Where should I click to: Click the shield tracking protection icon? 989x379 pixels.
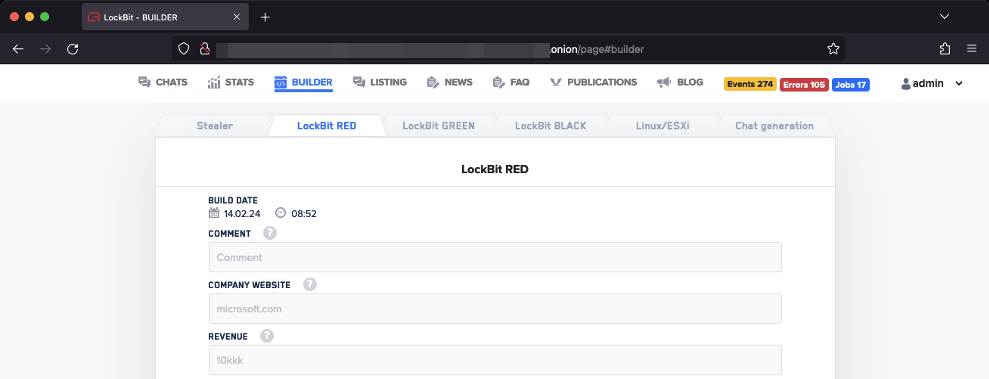click(x=183, y=49)
